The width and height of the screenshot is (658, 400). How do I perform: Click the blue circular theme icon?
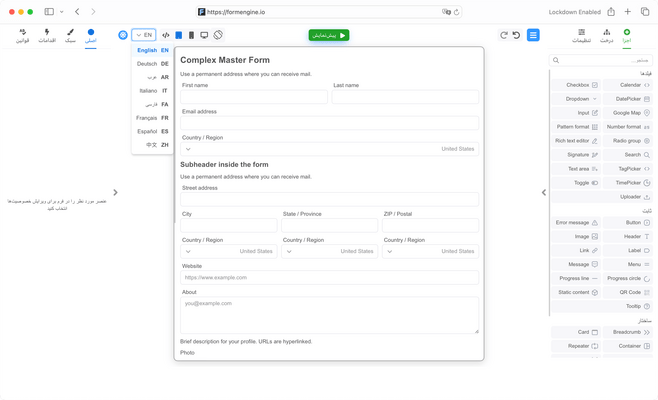click(x=123, y=35)
